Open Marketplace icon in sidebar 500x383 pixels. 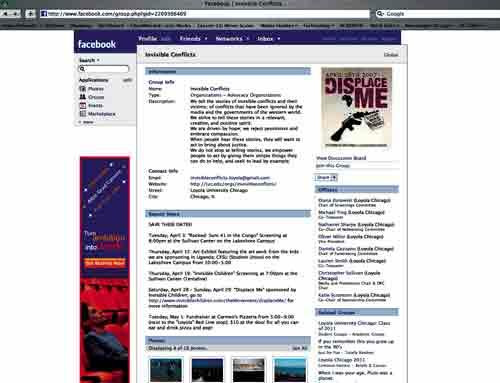click(x=82, y=114)
